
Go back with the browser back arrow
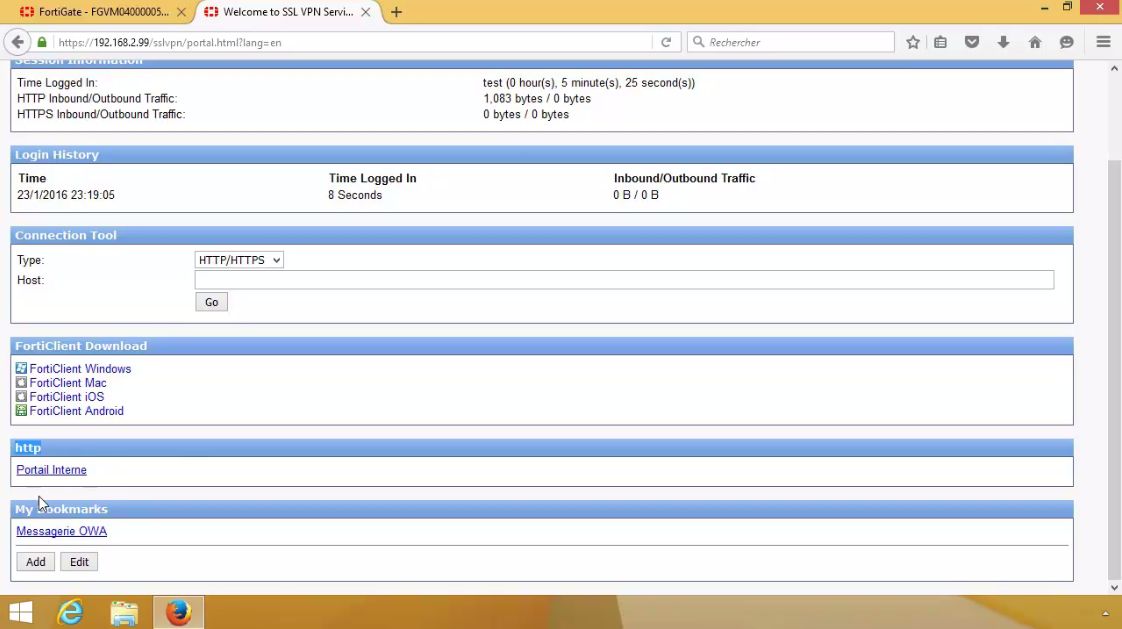[18, 42]
